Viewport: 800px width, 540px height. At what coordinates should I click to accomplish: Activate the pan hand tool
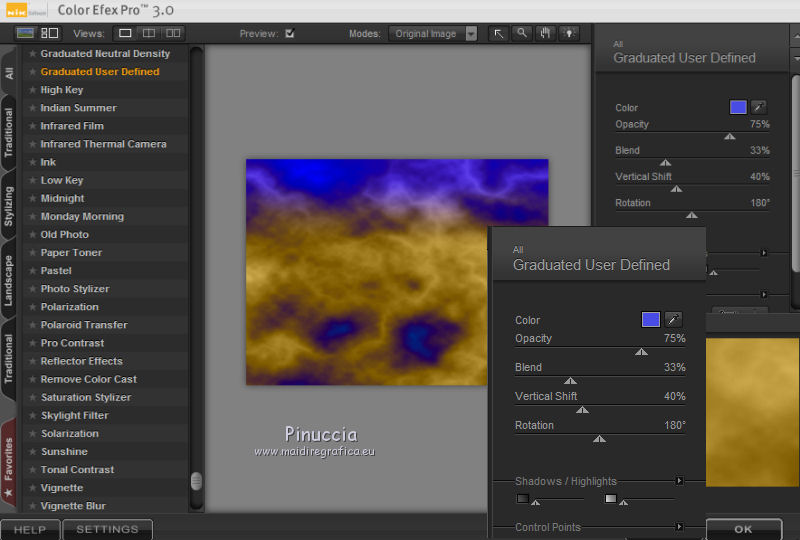[x=545, y=34]
